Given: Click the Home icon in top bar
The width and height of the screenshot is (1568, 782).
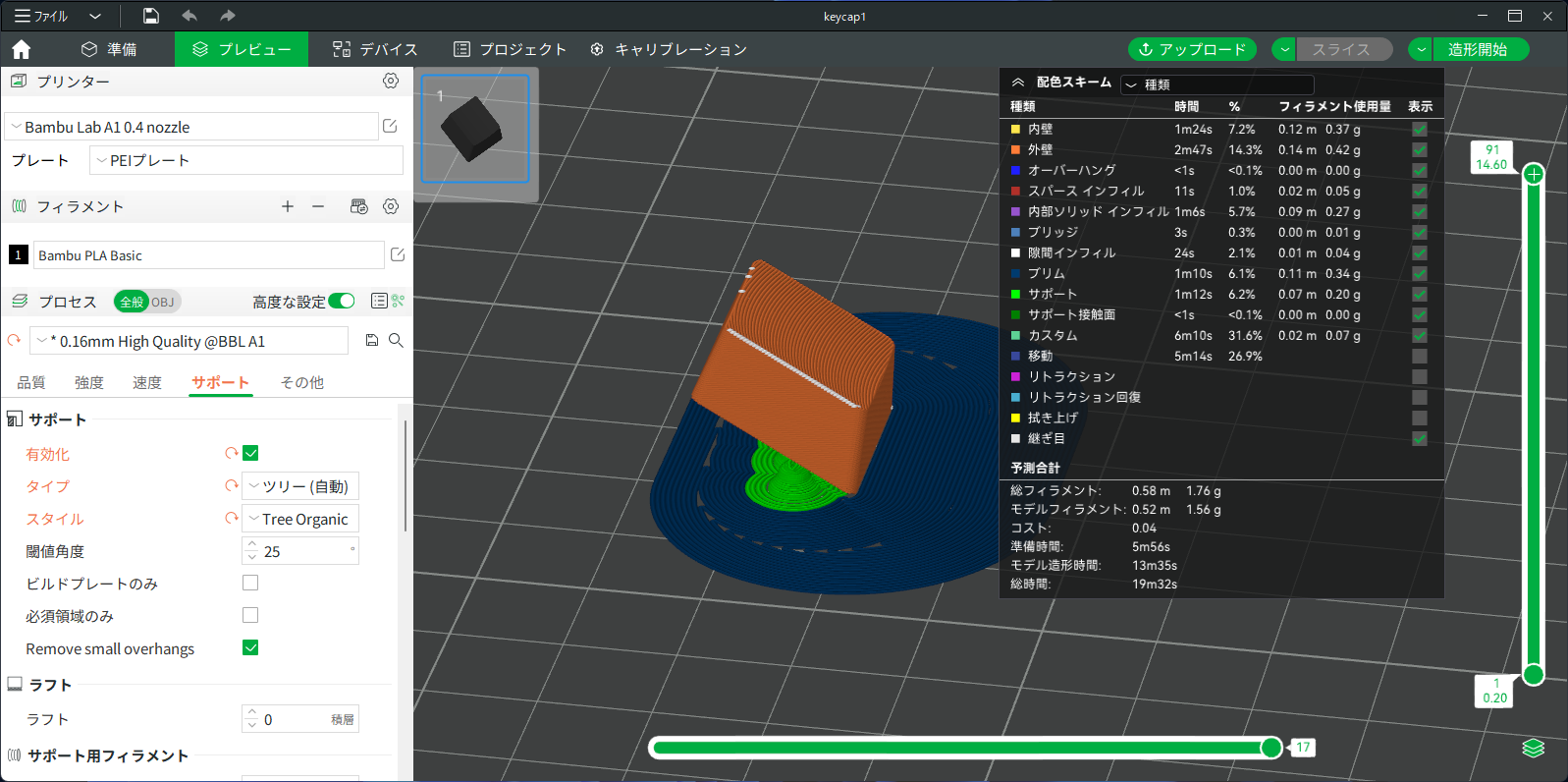Looking at the screenshot, I should pyautogui.click(x=22, y=49).
